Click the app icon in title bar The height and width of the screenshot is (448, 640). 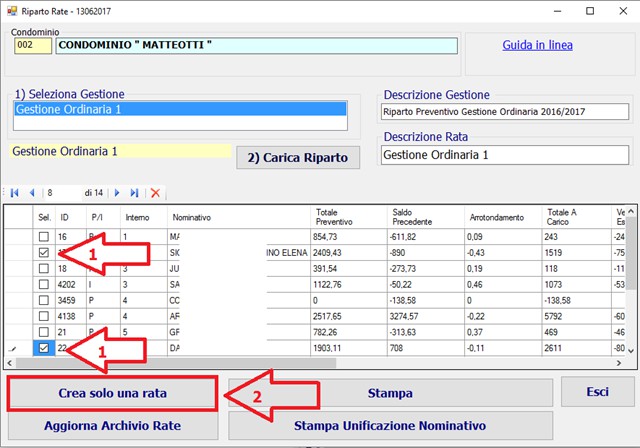click(x=12, y=11)
